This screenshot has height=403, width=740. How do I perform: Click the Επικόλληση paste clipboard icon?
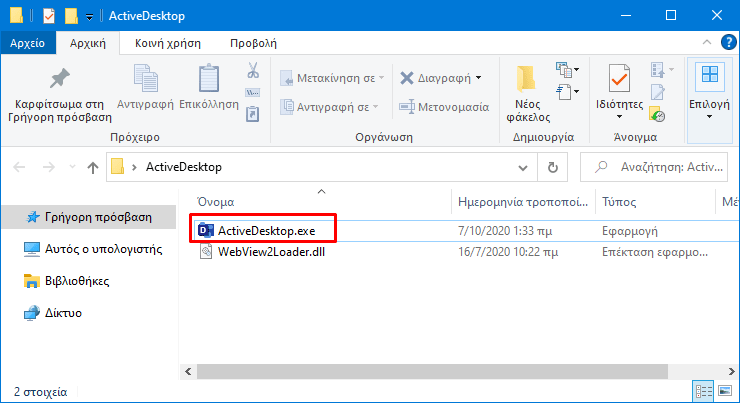point(209,78)
